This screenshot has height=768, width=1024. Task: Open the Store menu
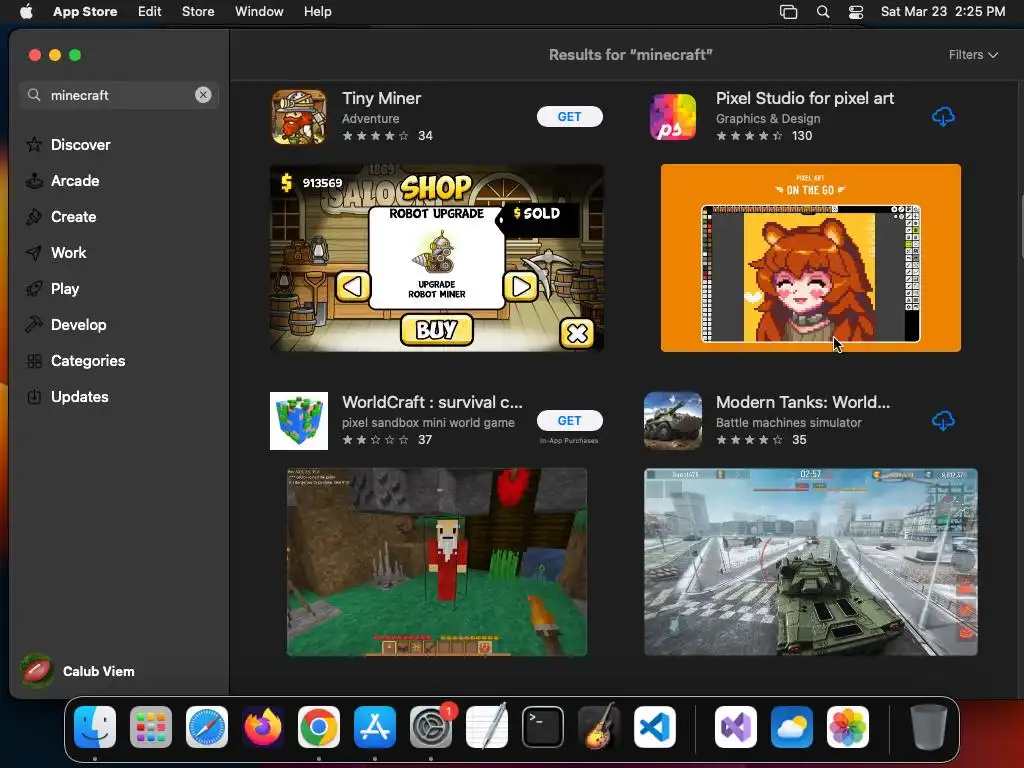click(x=198, y=11)
